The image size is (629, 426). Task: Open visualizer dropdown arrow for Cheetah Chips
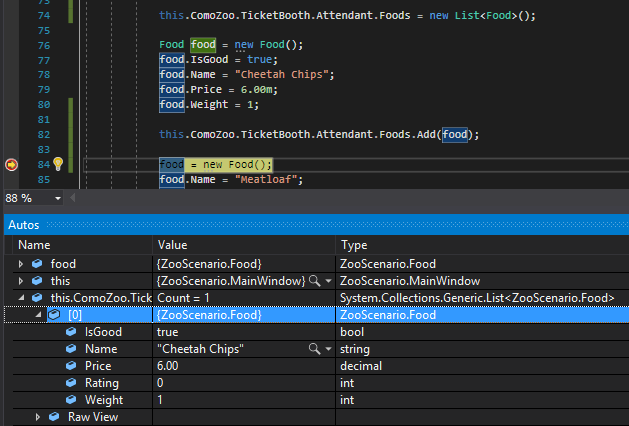click(329, 349)
